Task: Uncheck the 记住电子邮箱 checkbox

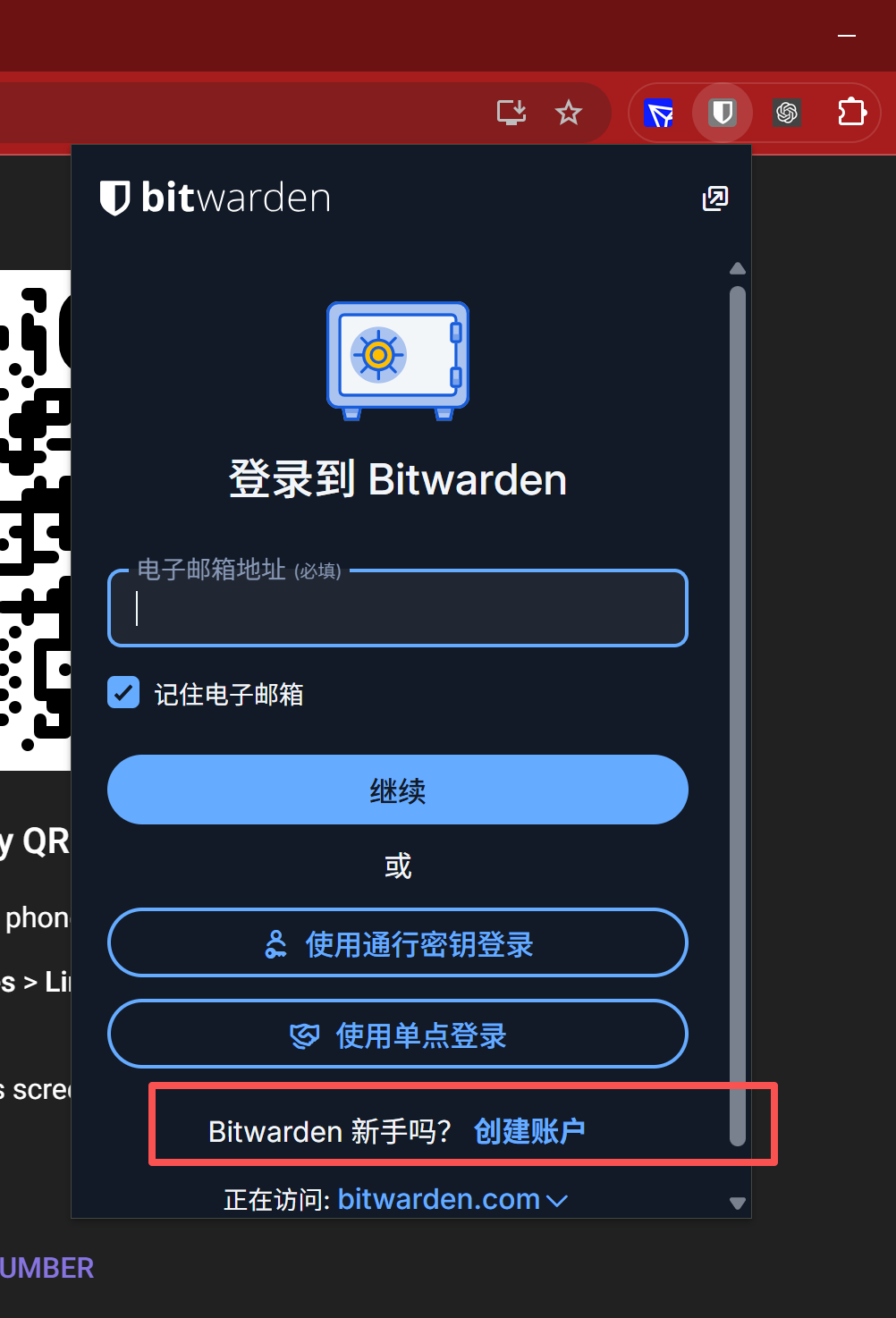Action: pos(123,693)
